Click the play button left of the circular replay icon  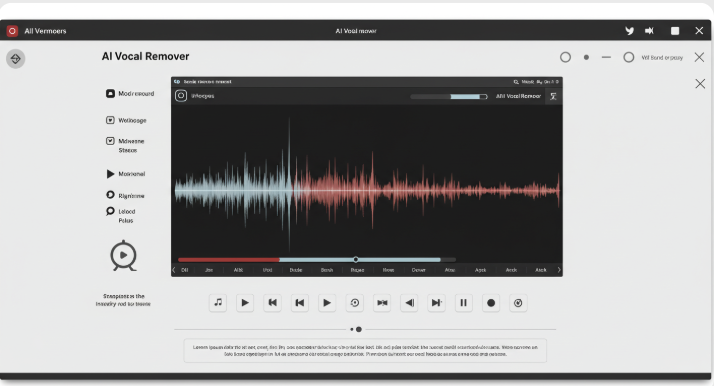pyautogui.click(x=327, y=303)
